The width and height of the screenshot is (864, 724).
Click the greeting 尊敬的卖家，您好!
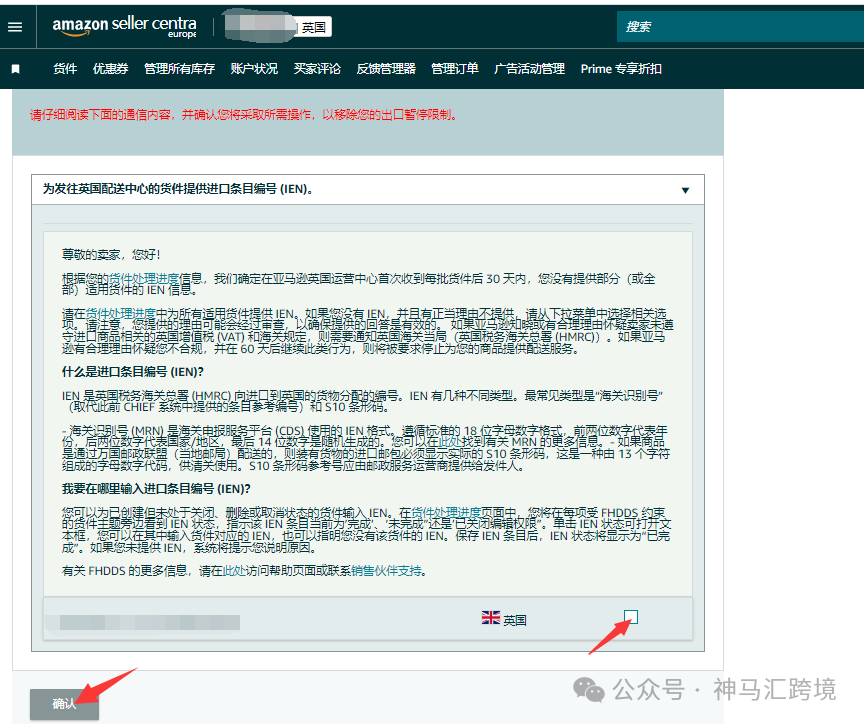pyautogui.click(x=111, y=255)
